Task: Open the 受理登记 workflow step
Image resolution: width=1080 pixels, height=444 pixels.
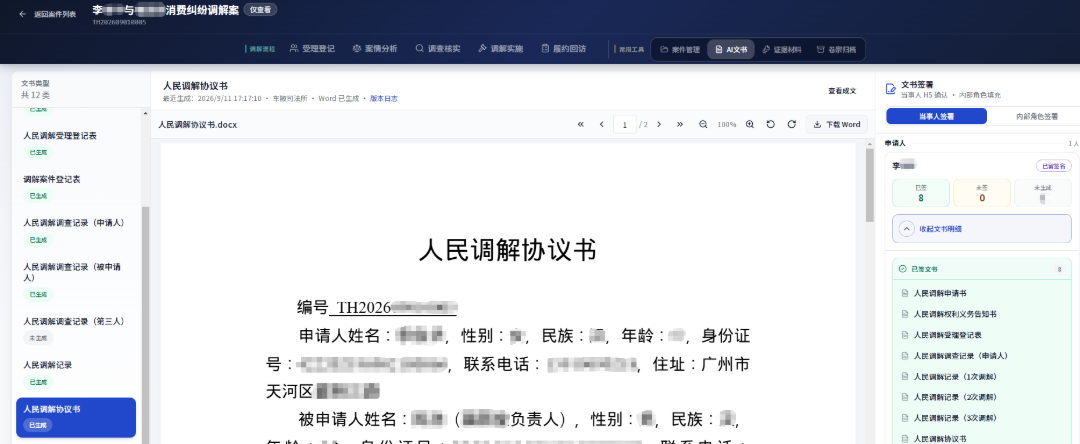Action: [312, 49]
